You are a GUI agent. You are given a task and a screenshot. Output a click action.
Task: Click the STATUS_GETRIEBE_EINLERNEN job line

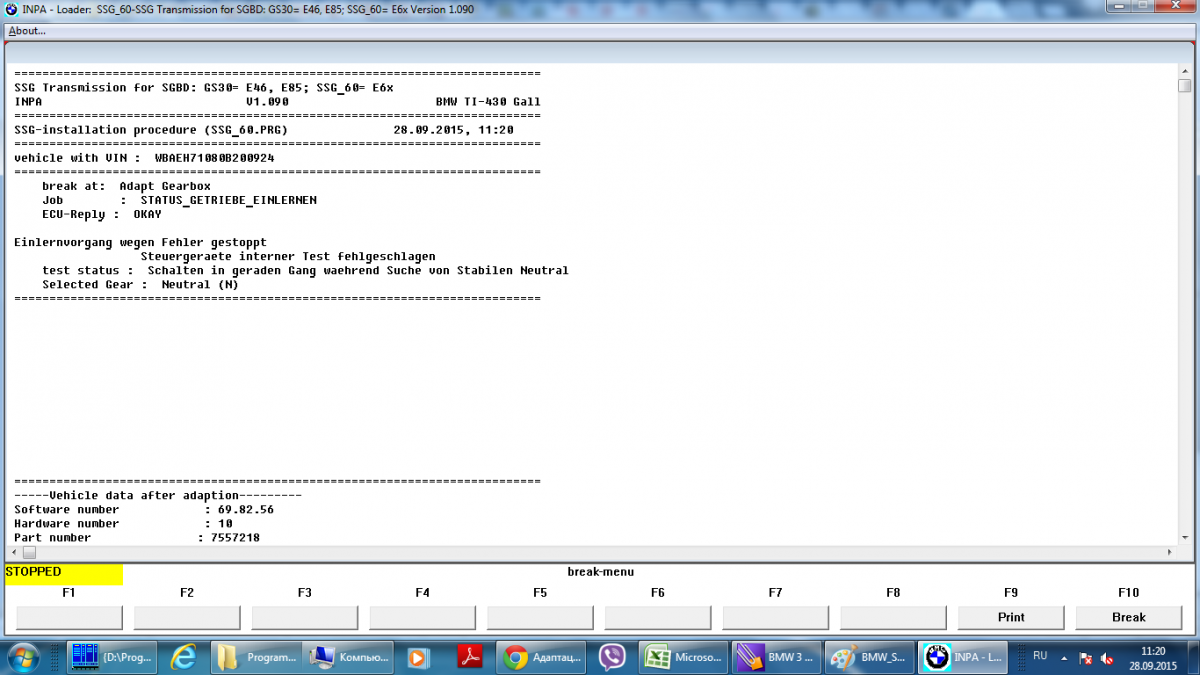[180, 200]
